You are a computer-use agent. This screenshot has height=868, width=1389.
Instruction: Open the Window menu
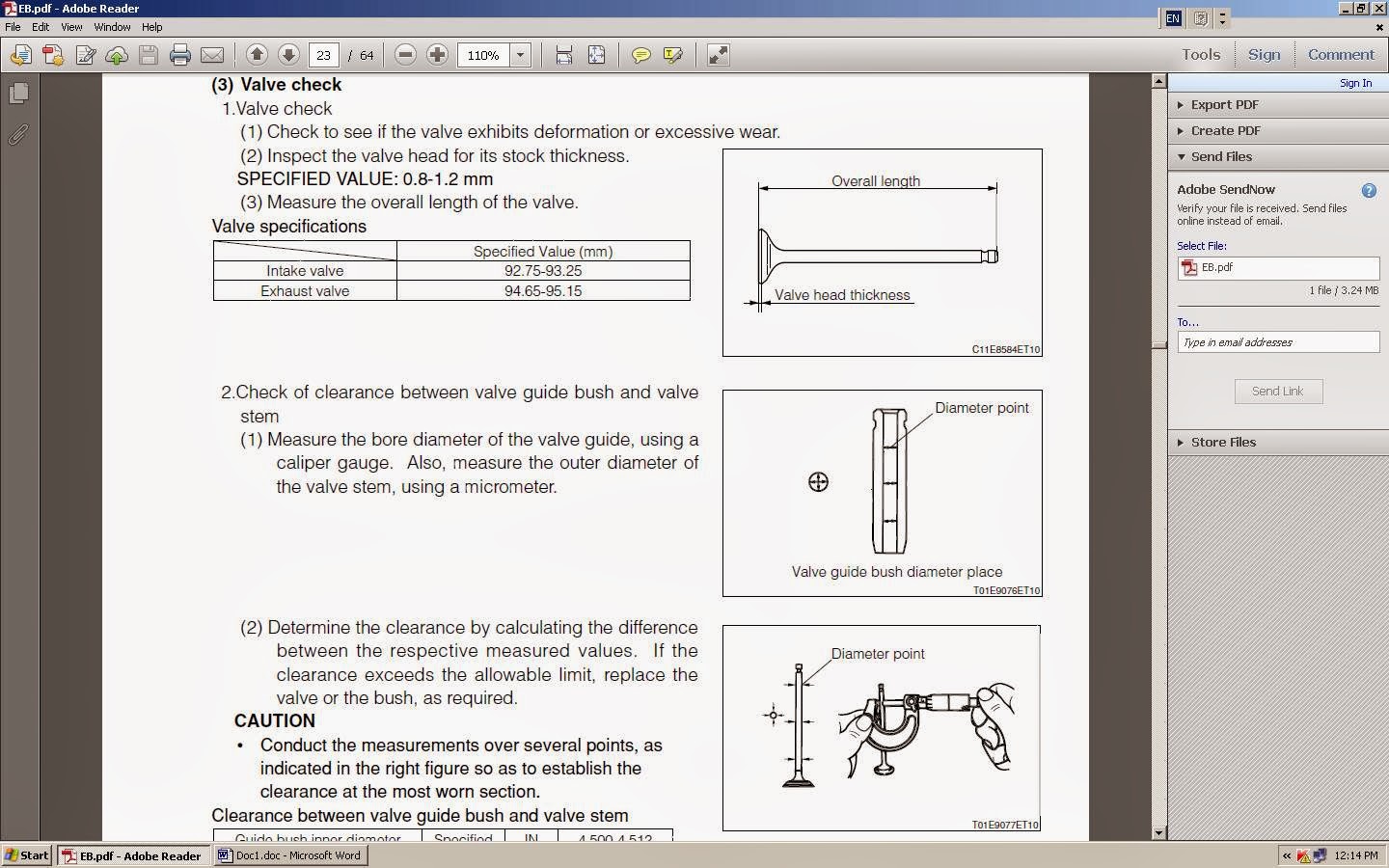coord(112,27)
